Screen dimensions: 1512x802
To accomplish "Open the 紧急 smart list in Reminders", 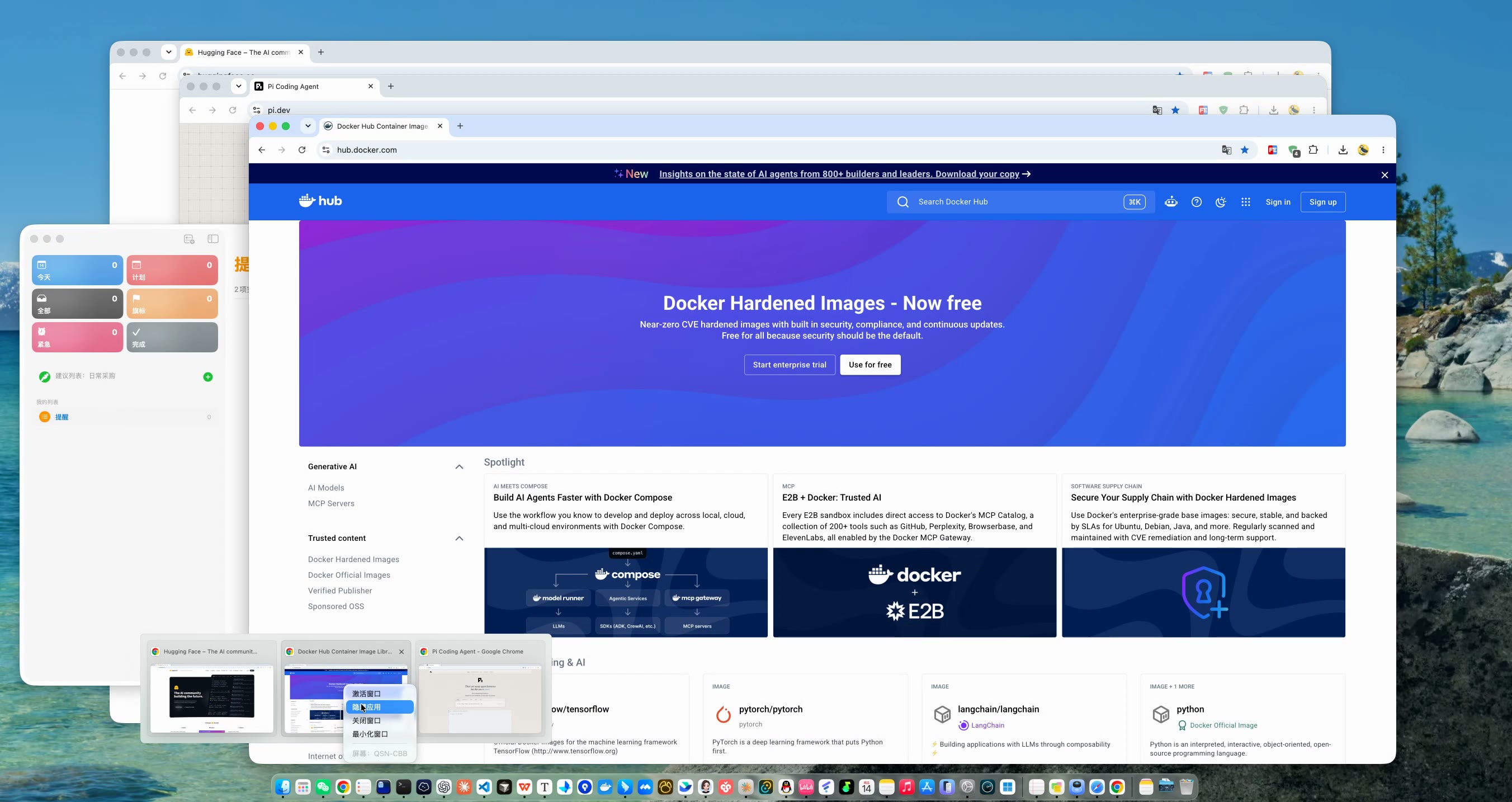I will coord(78,337).
